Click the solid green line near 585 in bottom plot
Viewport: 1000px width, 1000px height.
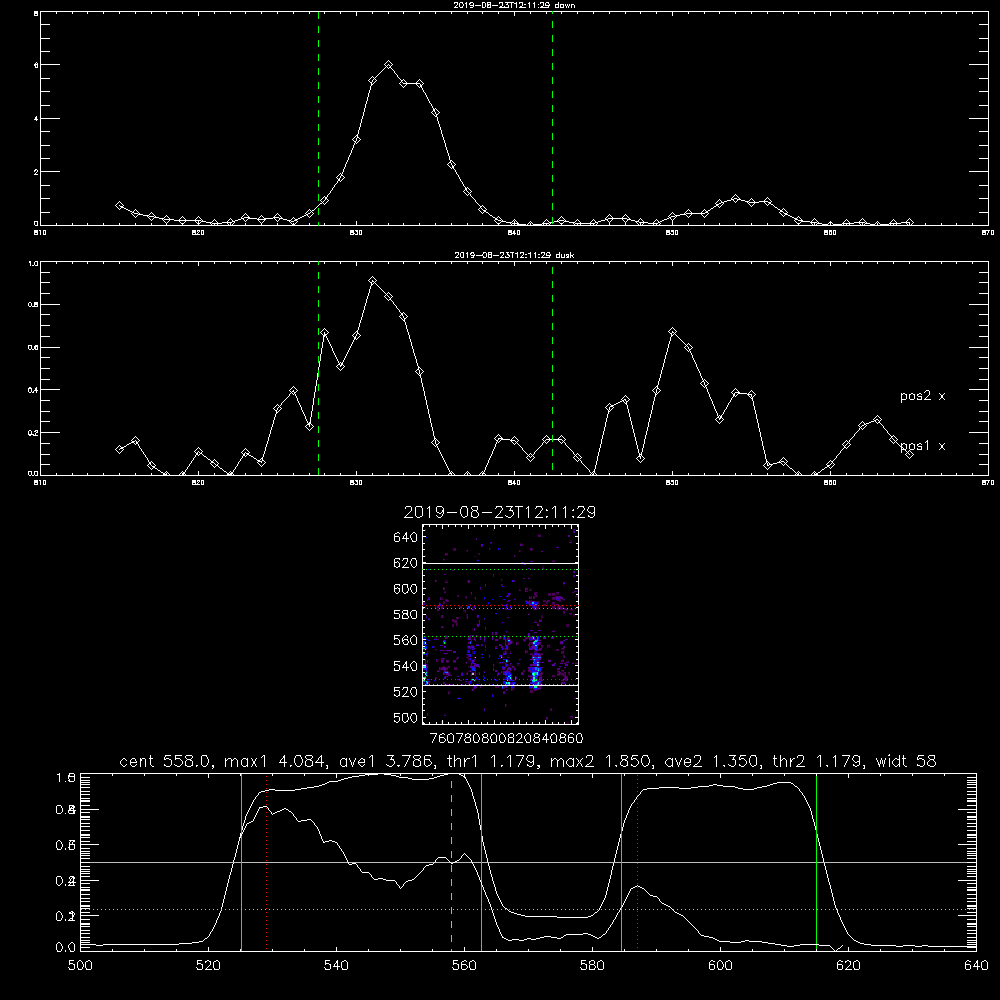[x=621, y=861]
